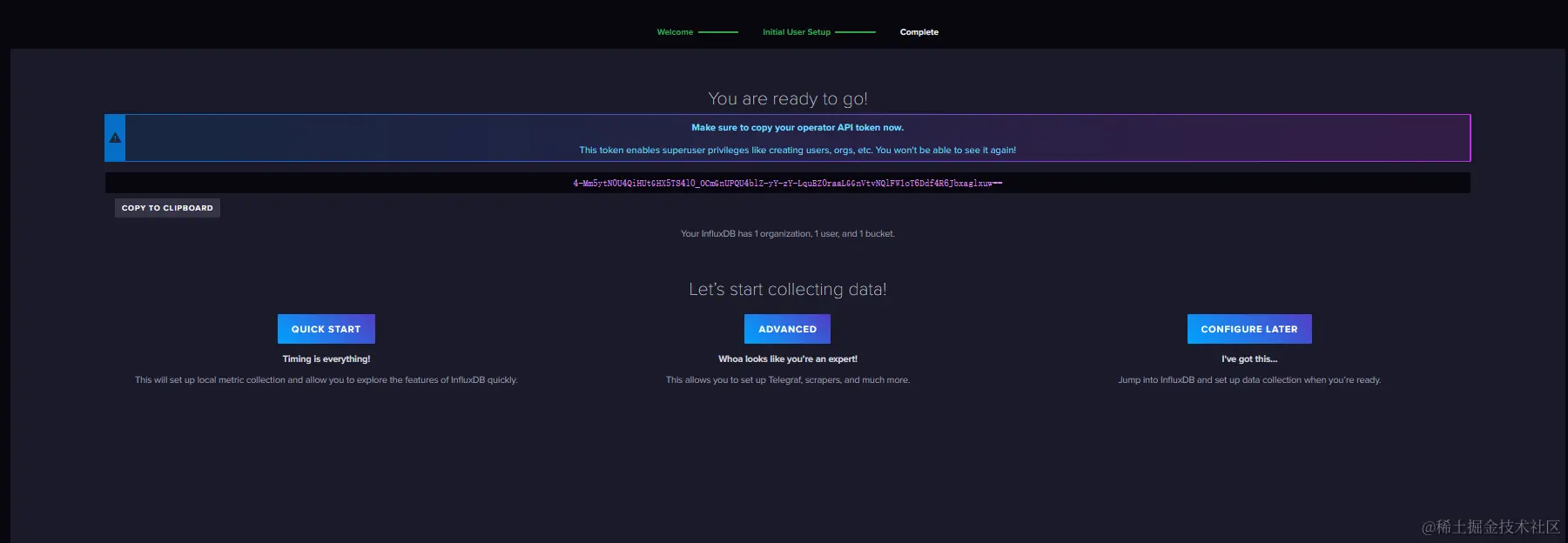Click the local metric collection description
Screen dimensions: 1568x543
coord(326,380)
